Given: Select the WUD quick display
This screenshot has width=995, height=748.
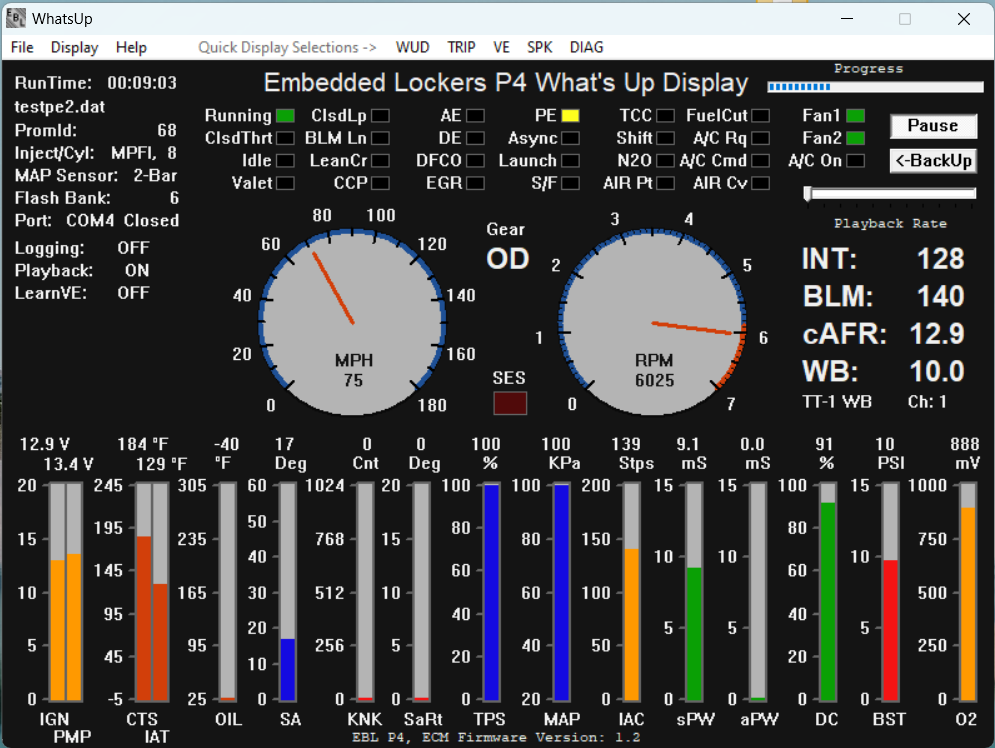Looking at the screenshot, I should 414,47.
